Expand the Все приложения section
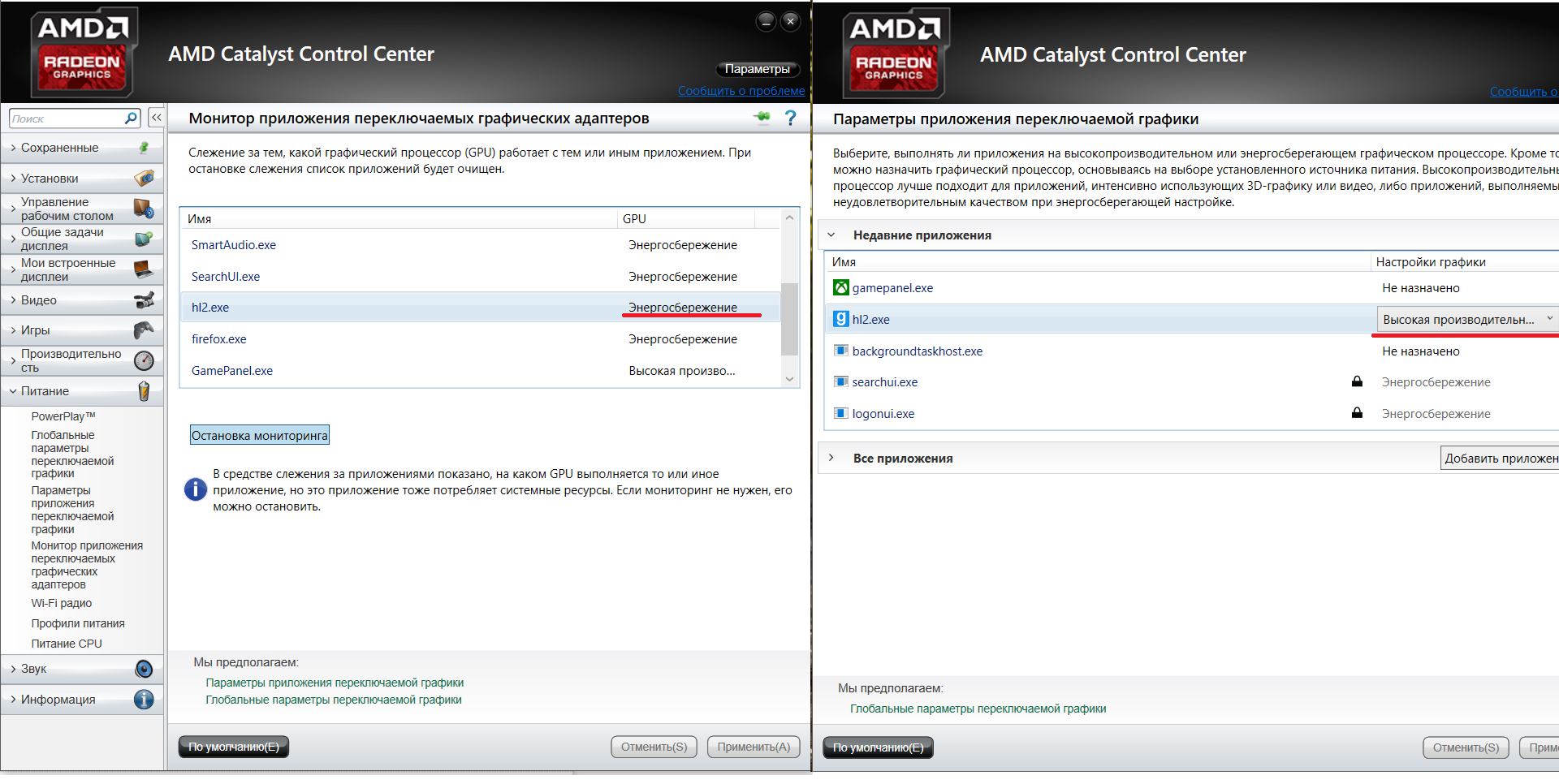Viewport: 1559px width, 784px height. pyautogui.click(x=831, y=458)
